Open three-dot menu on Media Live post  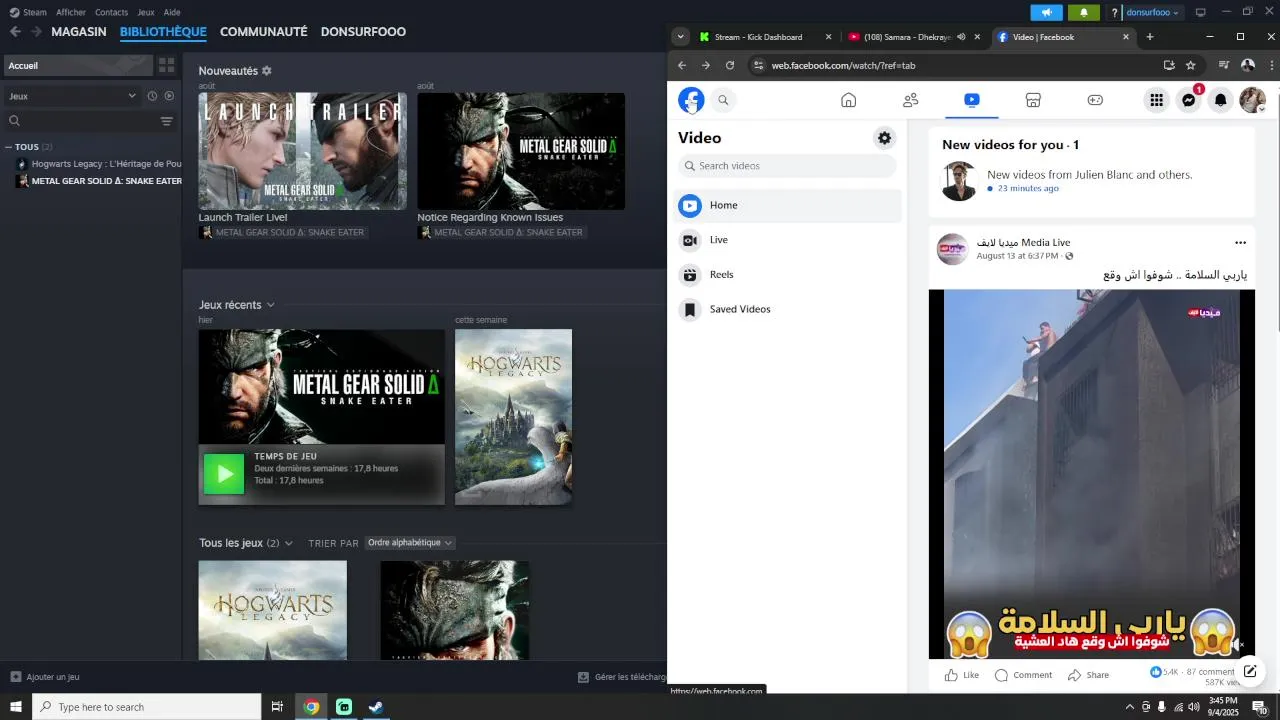coord(1240,243)
